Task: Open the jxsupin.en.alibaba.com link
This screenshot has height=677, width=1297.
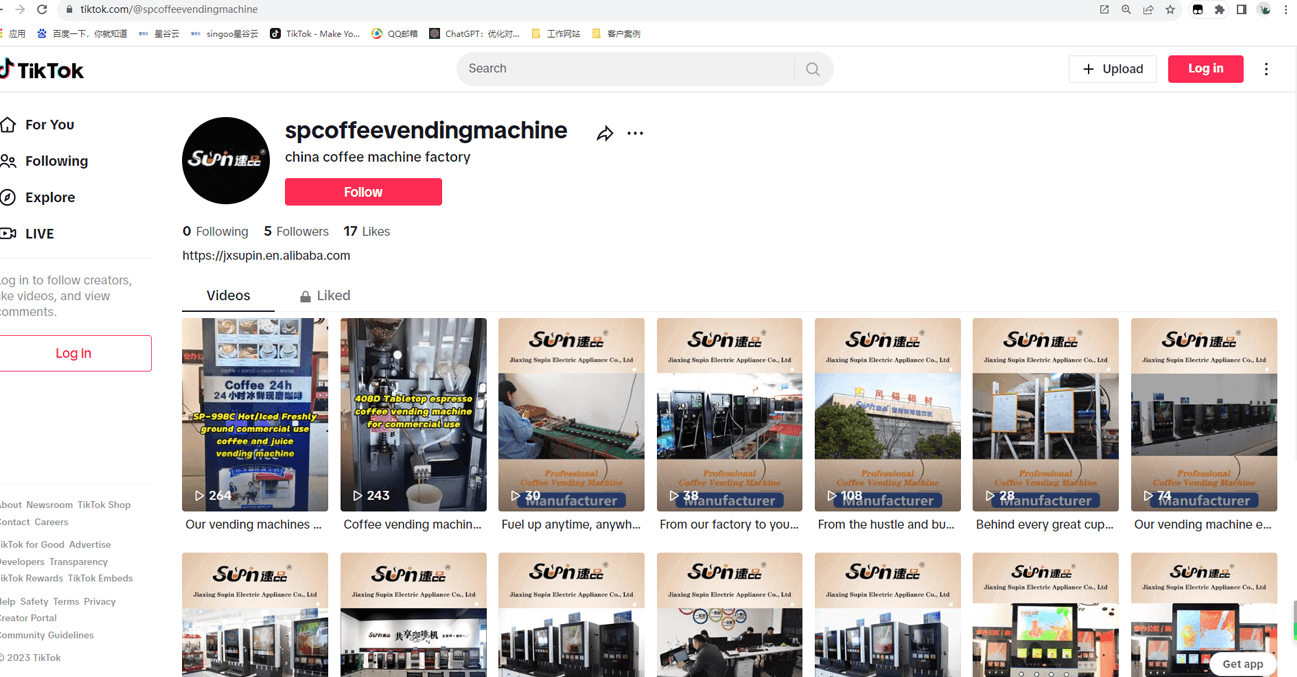Action: click(x=266, y=256)
